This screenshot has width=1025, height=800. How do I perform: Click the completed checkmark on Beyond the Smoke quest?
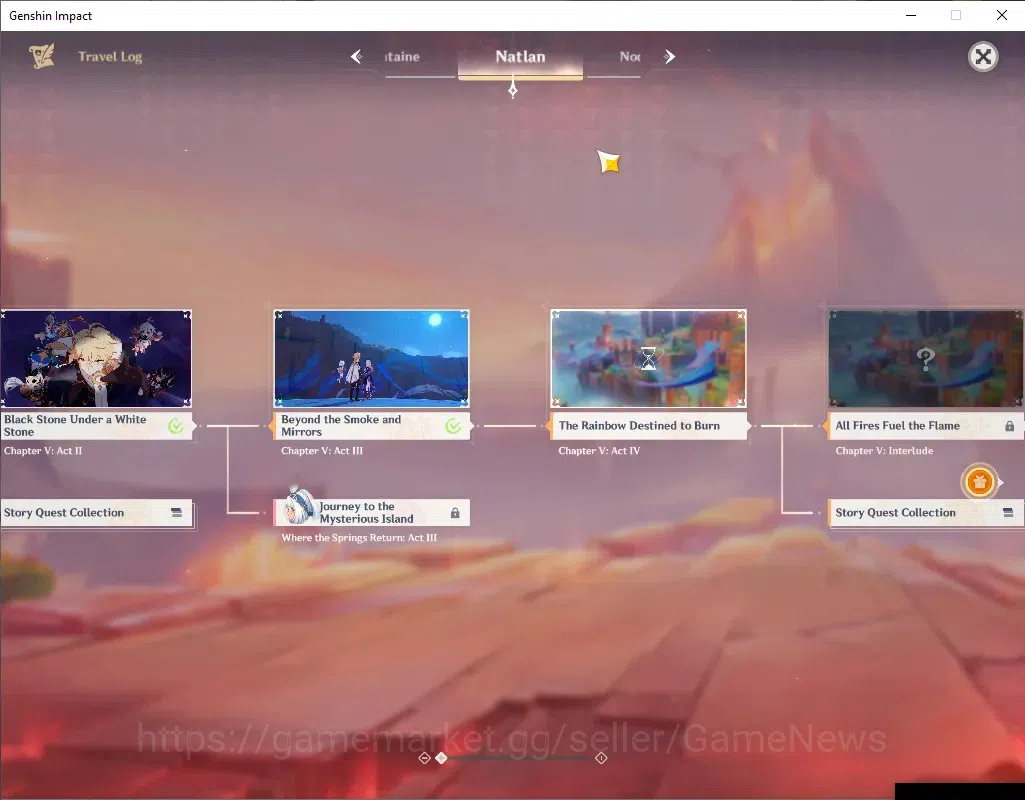453,426
